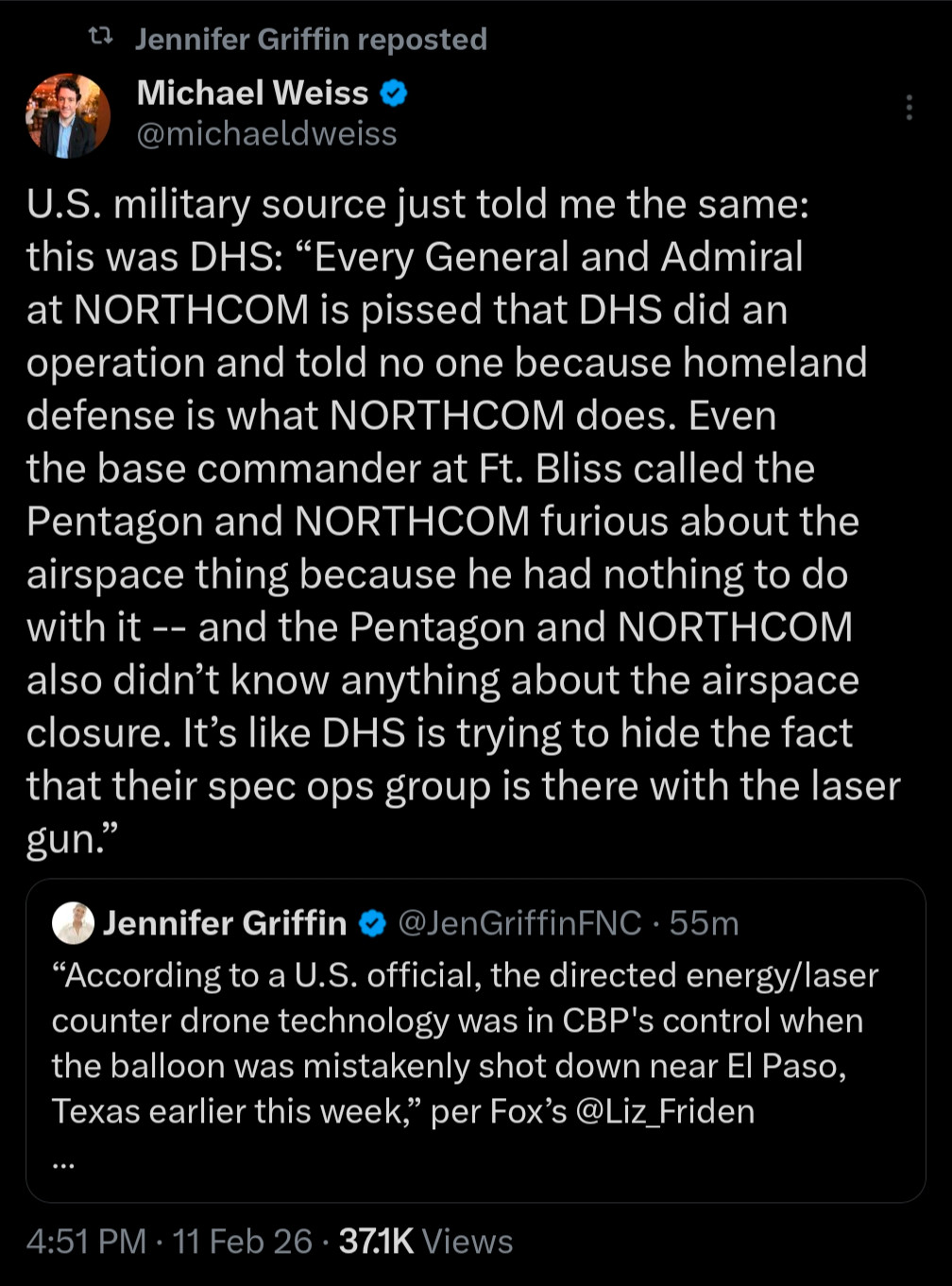
Task: Click the 11 Feb 26 date
Action: pyautogui.click(x=242, y=1242)
